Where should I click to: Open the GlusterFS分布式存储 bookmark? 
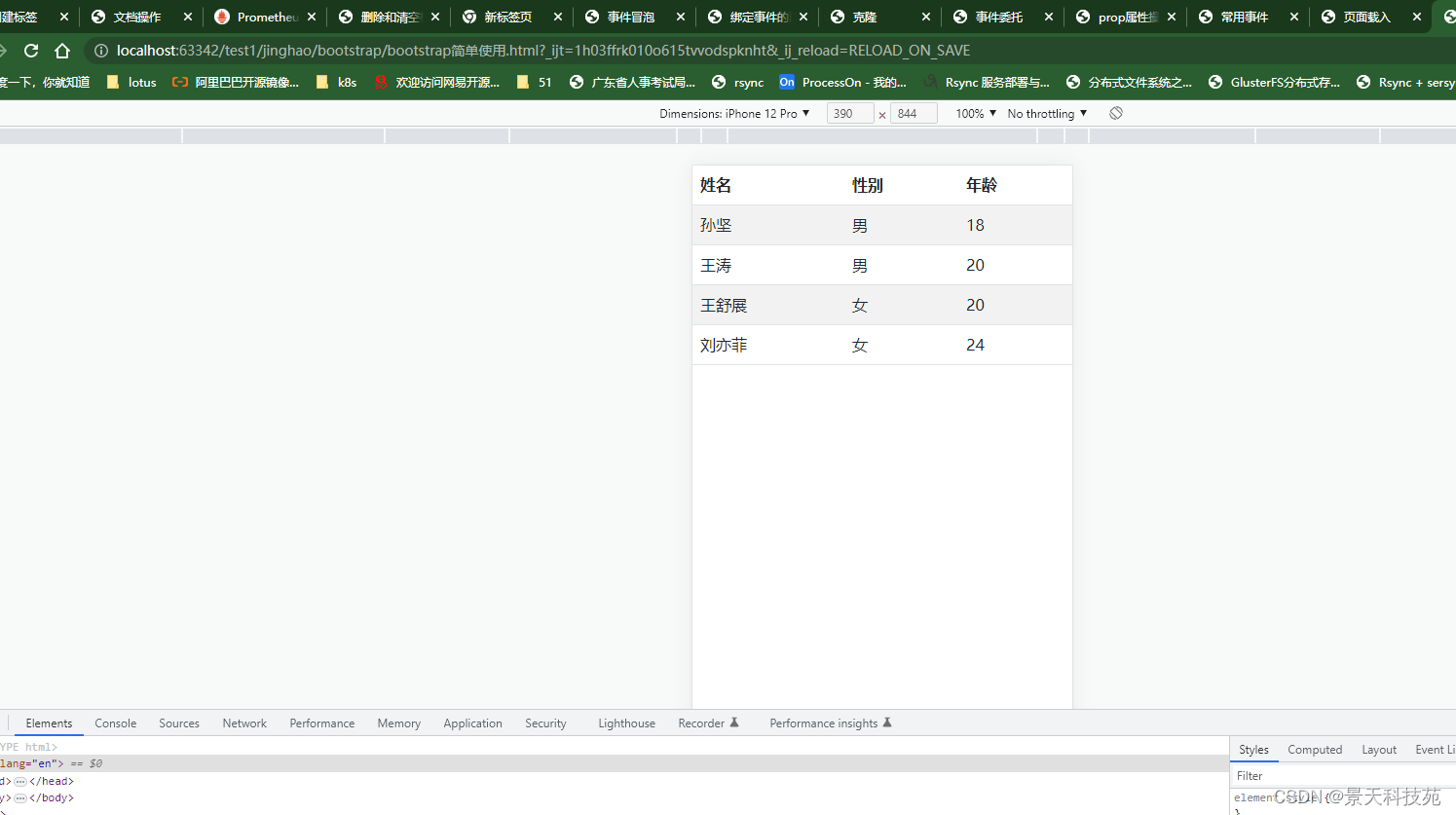1274,83
